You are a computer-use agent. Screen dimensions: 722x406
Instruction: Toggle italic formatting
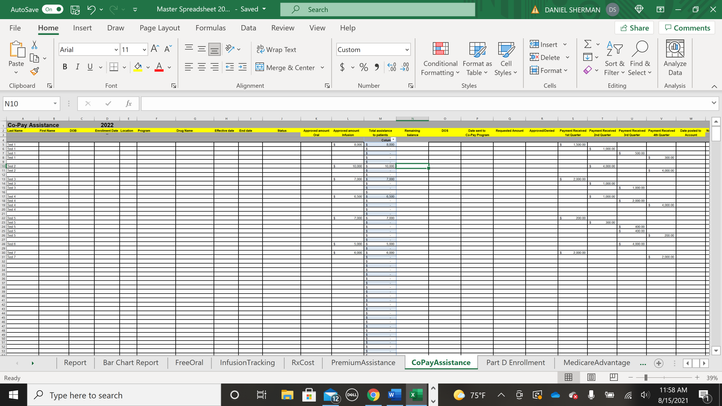(x=77, y=67)
